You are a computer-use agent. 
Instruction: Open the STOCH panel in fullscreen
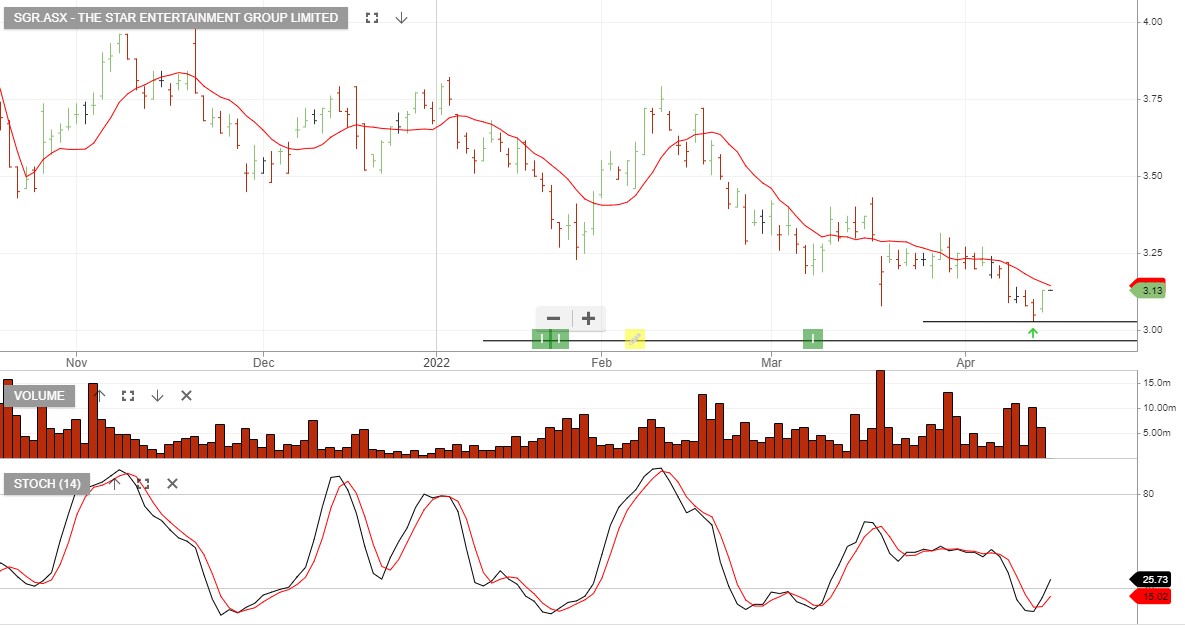[143, 483]
